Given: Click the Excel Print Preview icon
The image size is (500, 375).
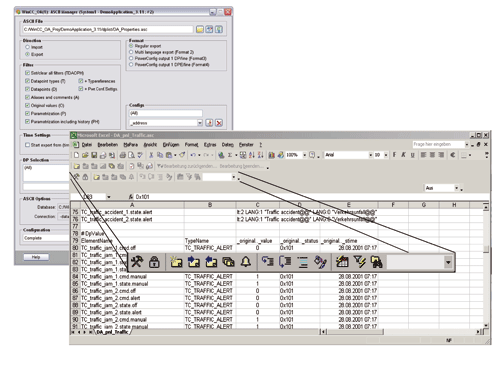Looking at the screenshot, I should pyautogui.click(x=131, y=155).
